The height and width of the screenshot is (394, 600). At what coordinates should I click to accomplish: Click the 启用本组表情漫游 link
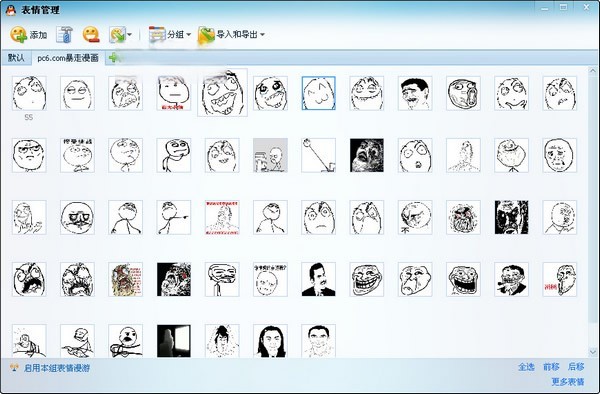pos(57,368)
